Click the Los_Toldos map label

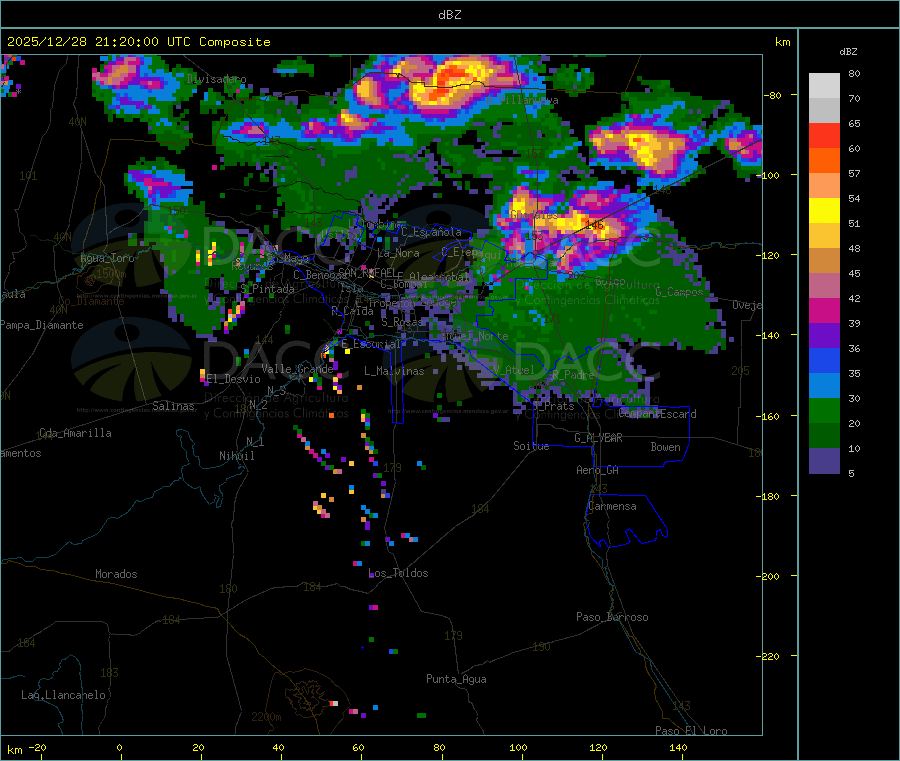click(x=398, y=573)
